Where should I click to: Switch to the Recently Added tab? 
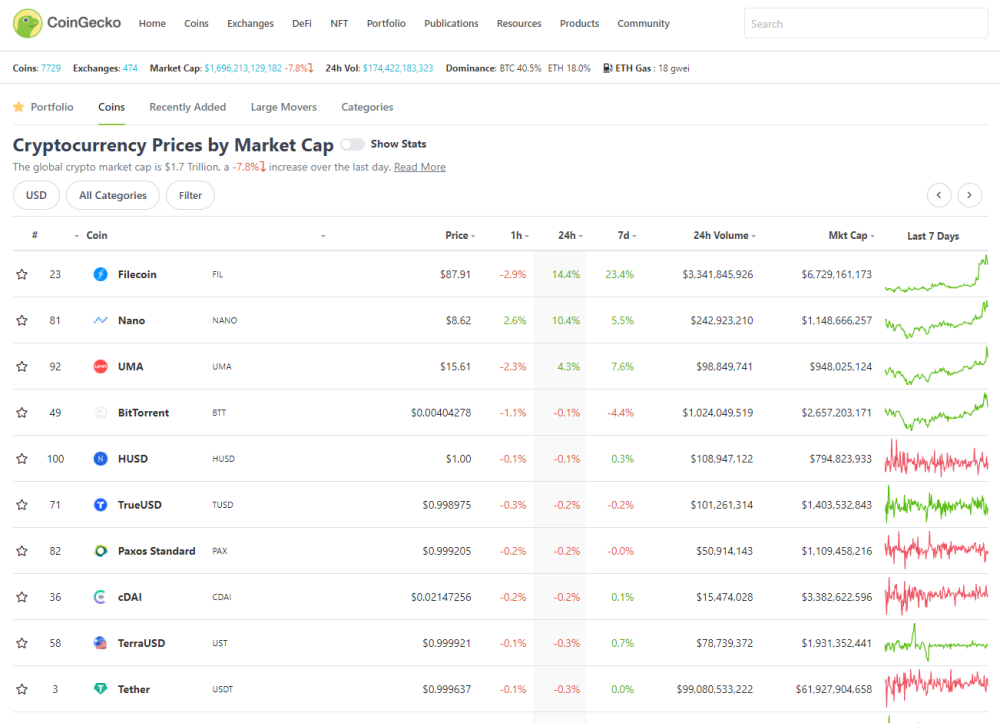pos(188,107)
